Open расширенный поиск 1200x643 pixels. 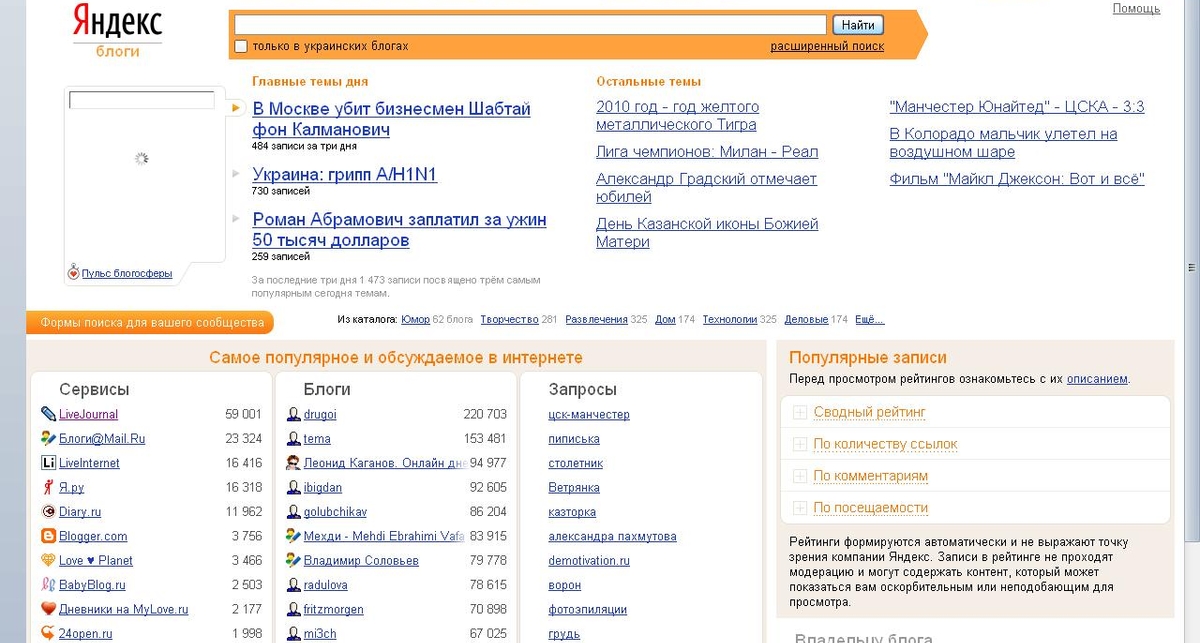pyautogui.click(x=834, y=46)
